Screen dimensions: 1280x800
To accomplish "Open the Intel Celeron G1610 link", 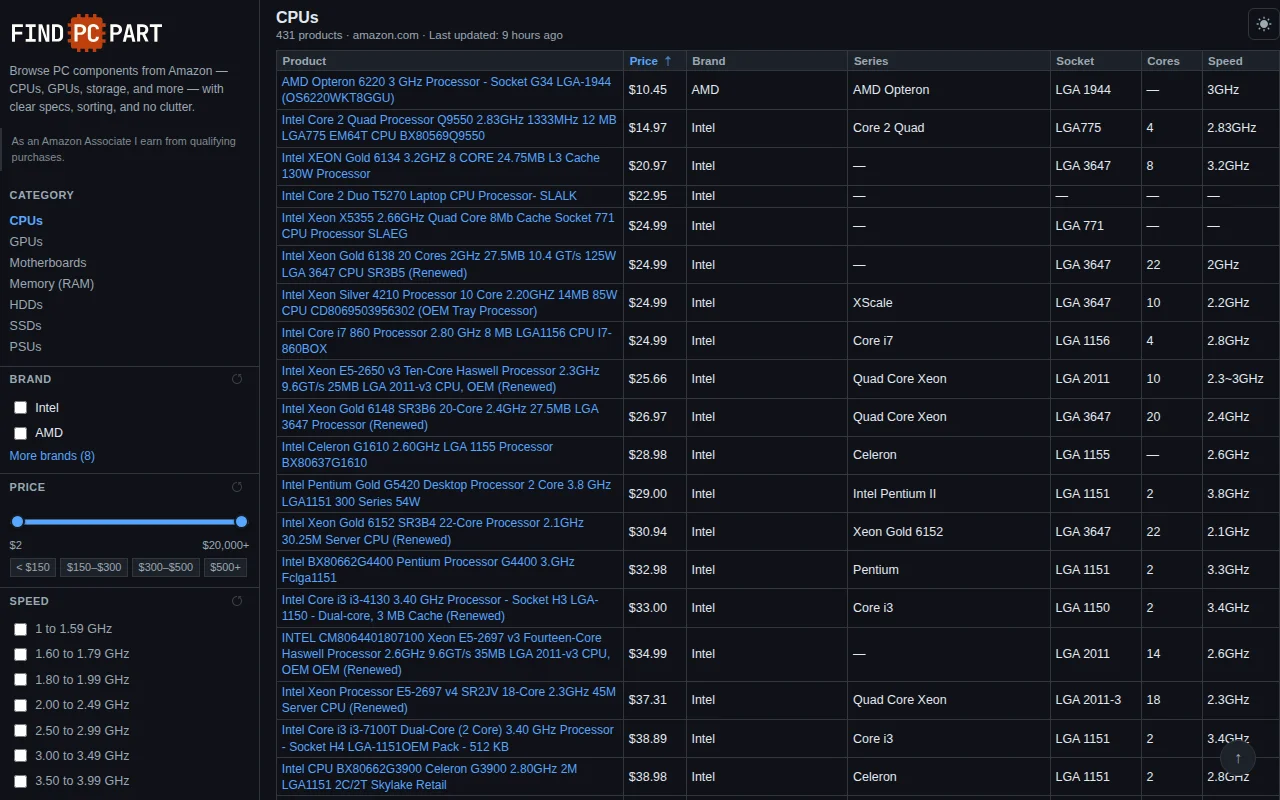I will 417,455.
